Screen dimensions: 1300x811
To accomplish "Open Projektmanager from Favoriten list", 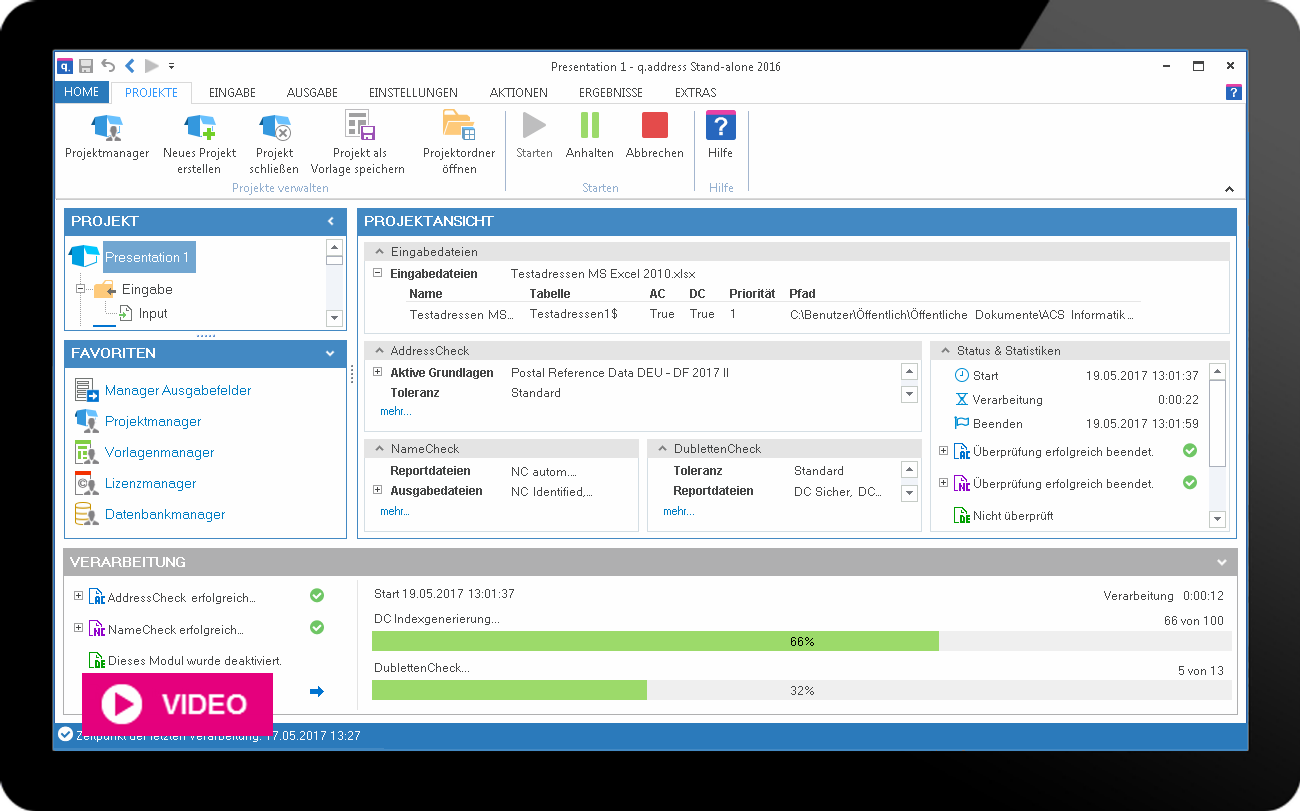I will (153, 421).
